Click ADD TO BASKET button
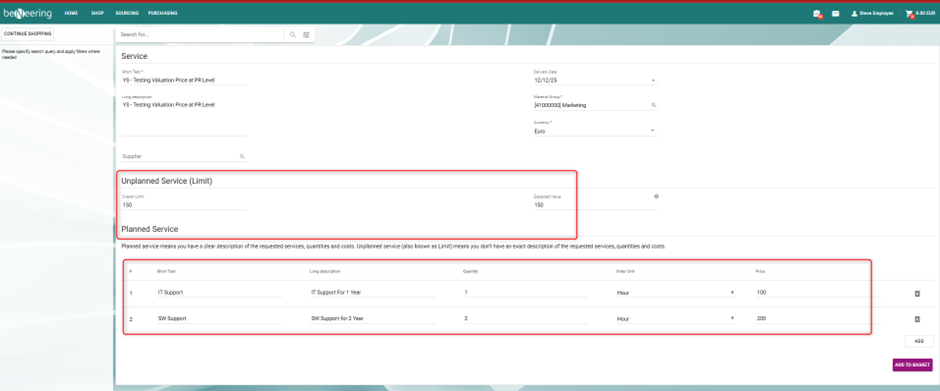940x391 pixels. pos(912,365)
